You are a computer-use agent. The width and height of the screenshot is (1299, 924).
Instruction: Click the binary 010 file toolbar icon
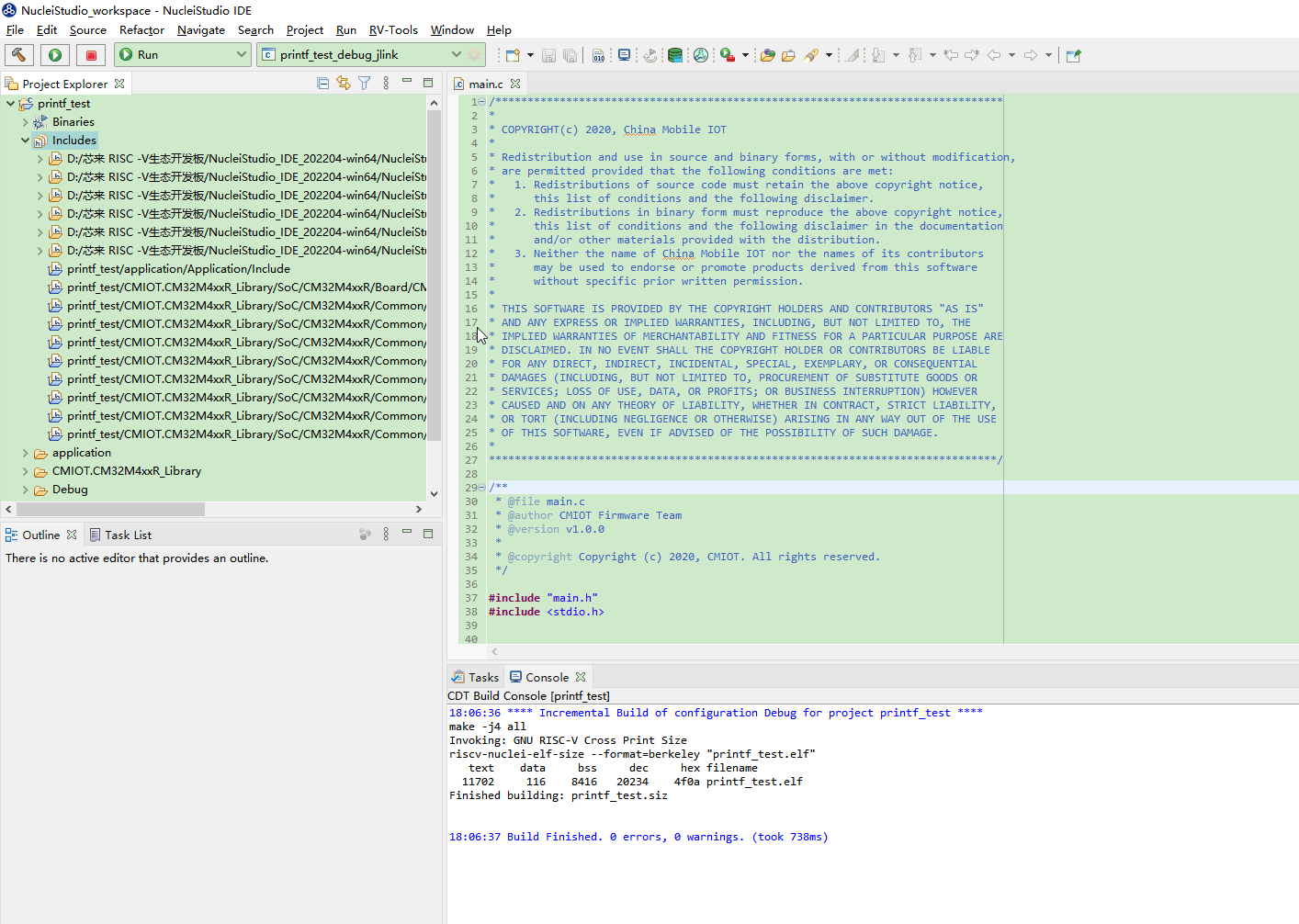point(598,55)
